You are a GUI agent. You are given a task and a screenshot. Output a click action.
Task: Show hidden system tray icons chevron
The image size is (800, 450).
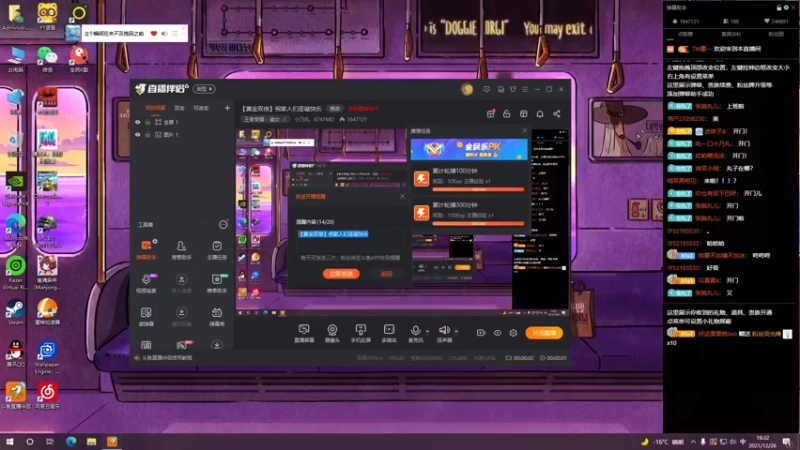click(693, 442)
